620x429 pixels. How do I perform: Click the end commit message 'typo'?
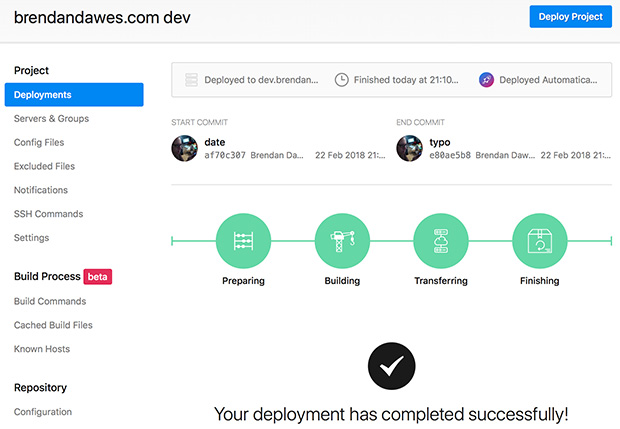tap(440, 143)
